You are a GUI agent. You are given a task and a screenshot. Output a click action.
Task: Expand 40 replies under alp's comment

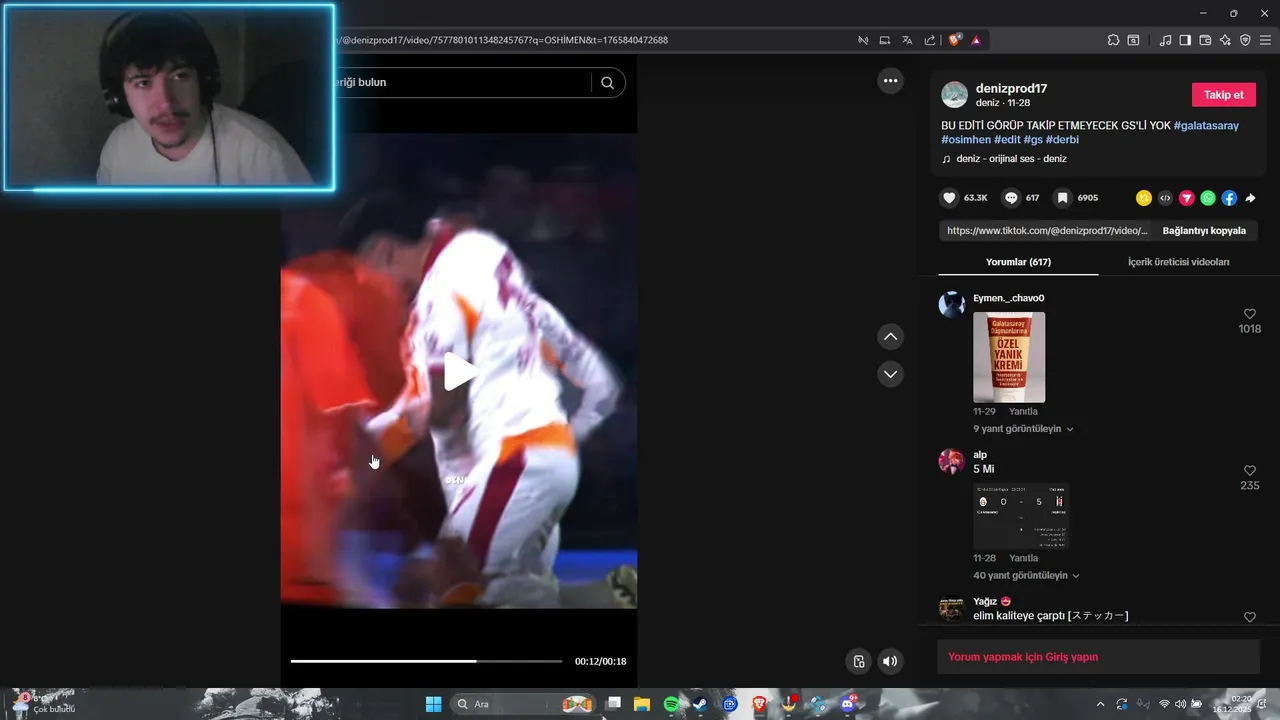point(1026,576)
